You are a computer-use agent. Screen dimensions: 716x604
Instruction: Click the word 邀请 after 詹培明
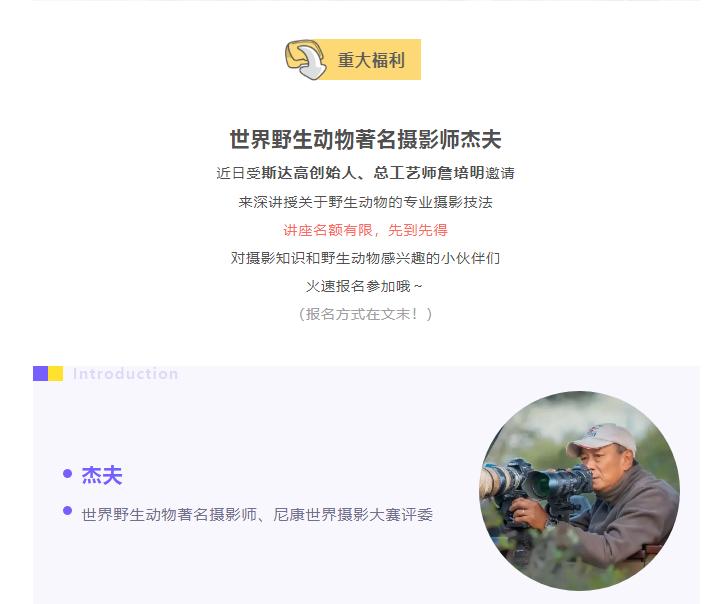[x=500, y=173]
